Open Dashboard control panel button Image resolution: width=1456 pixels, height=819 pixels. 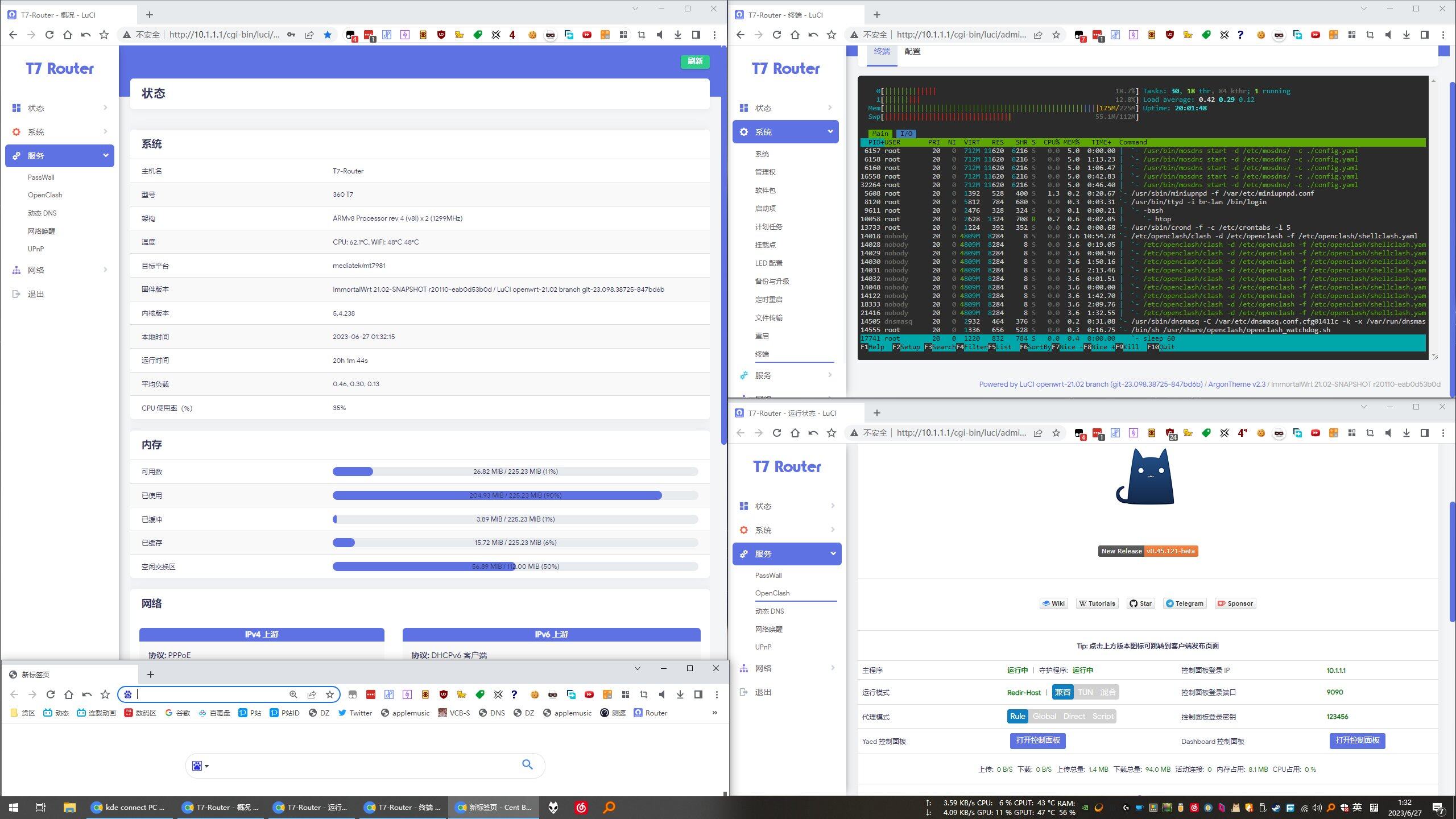point(1358,741)
